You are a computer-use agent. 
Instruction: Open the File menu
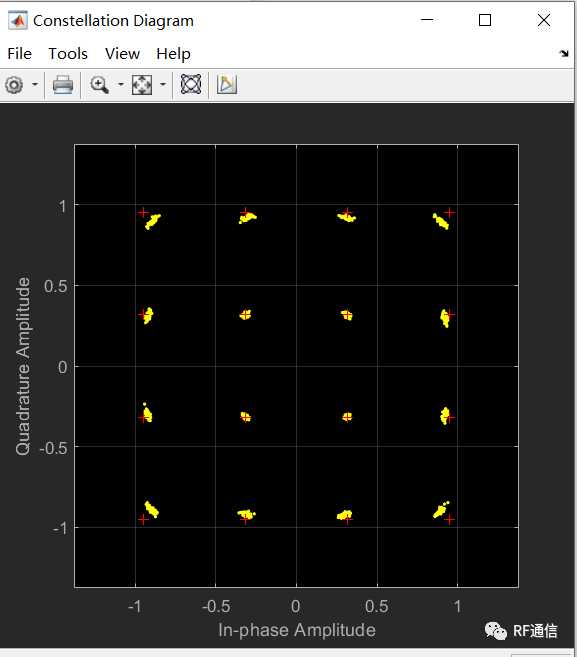(19, 54)
